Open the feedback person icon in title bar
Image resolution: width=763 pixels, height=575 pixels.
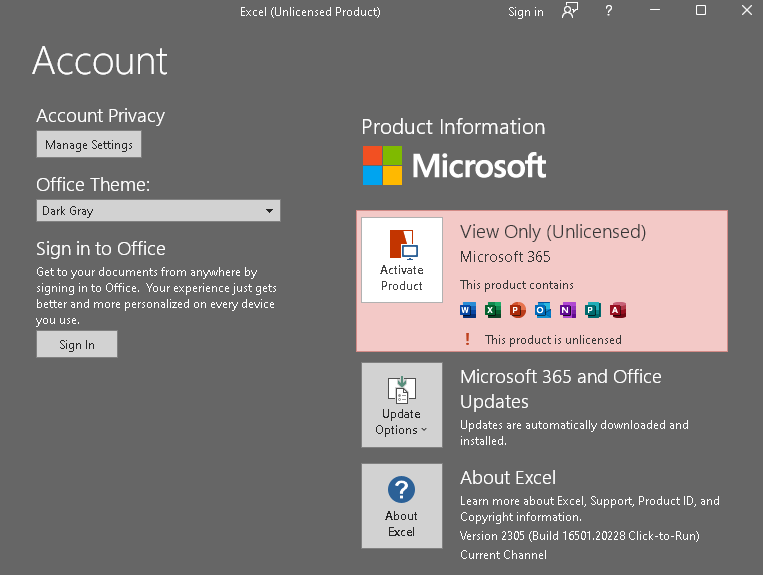tap(570, 11)
